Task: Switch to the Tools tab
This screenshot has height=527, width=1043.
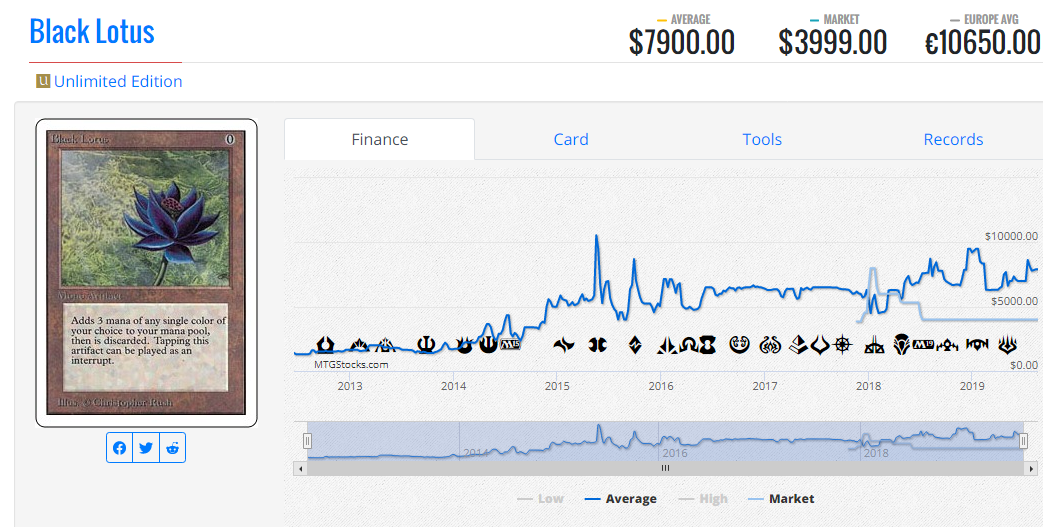Action: click(762, 139)
